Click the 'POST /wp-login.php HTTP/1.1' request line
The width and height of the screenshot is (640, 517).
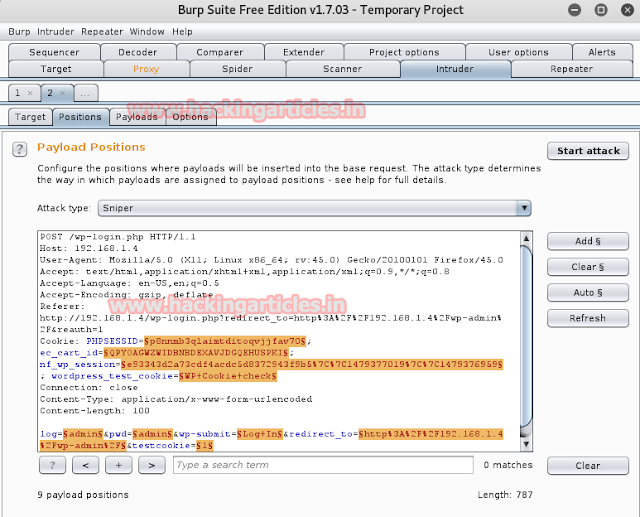point(118,237)
